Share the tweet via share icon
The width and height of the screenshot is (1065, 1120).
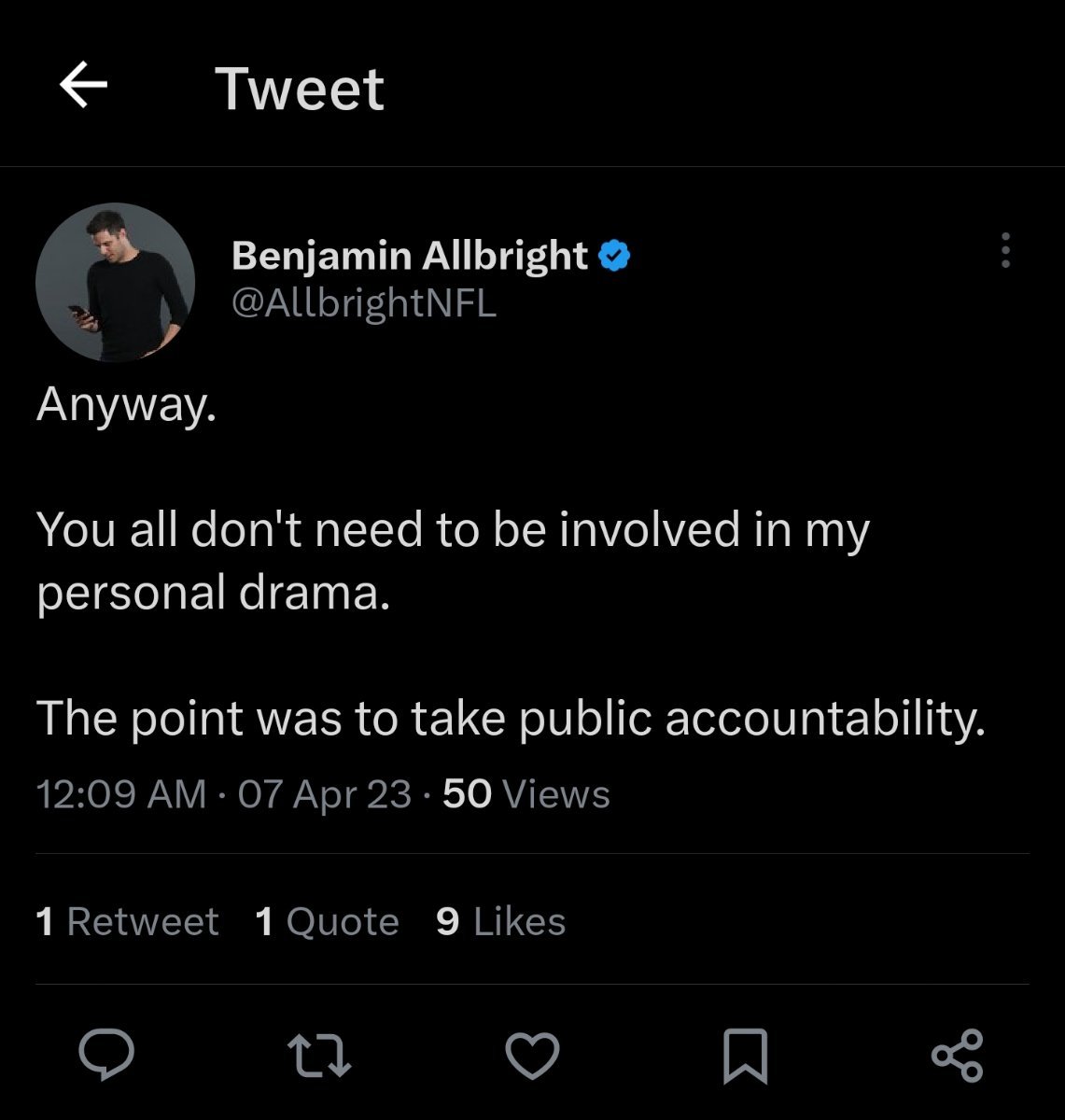[957, 1056]
